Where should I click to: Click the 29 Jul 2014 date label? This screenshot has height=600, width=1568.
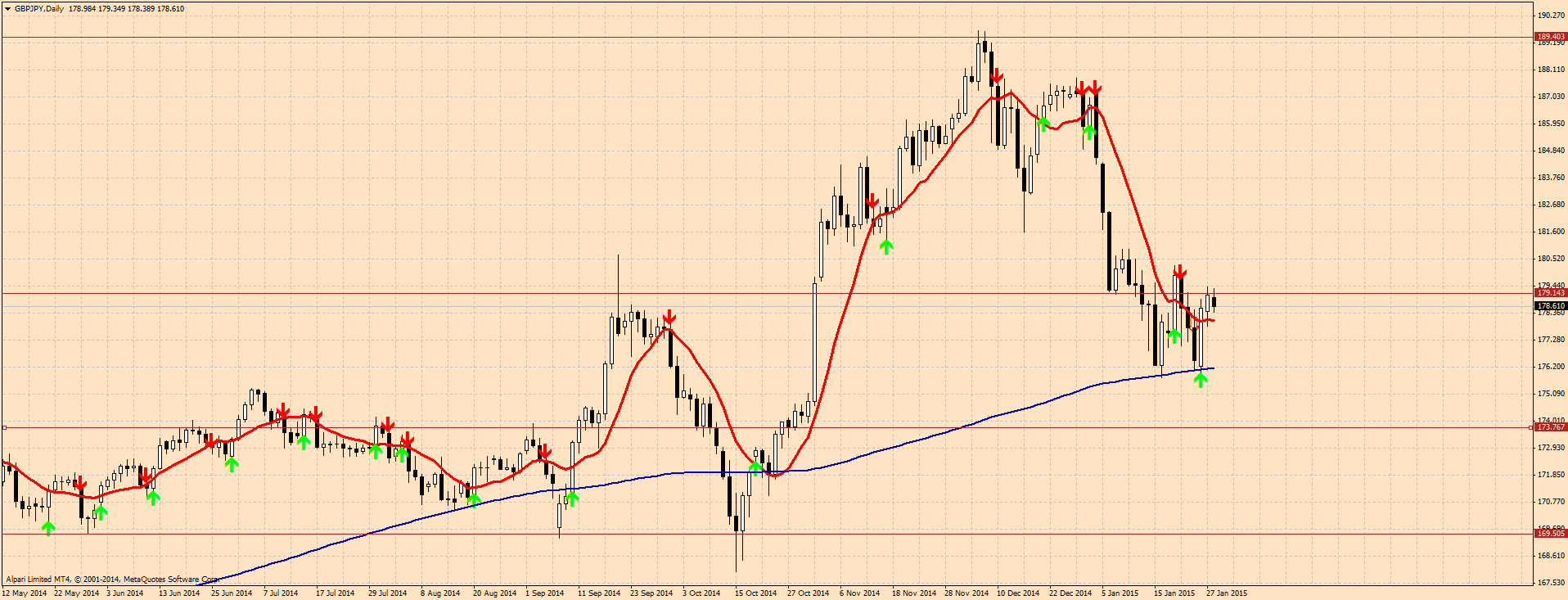(x=388, y=593)
